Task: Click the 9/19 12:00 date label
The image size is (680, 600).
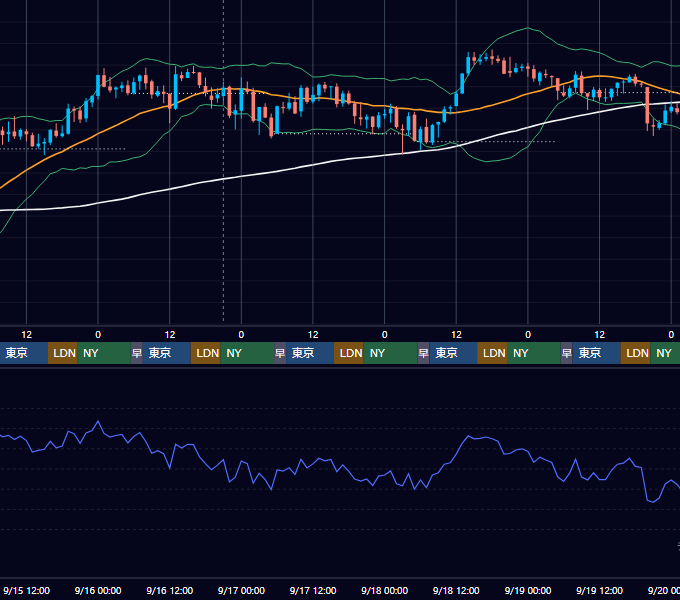Action: (599, 590)
